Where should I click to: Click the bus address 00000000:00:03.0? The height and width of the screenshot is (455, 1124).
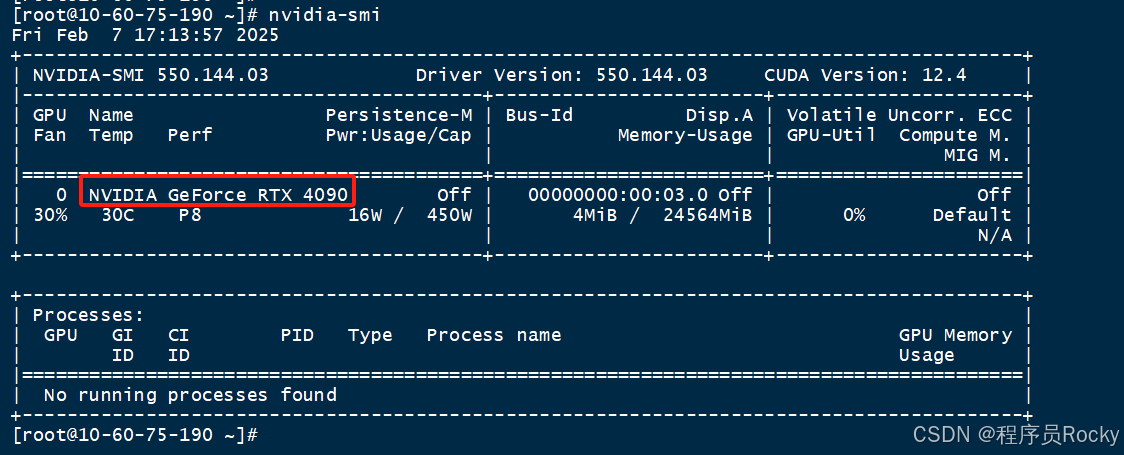(x=619, y=194)
